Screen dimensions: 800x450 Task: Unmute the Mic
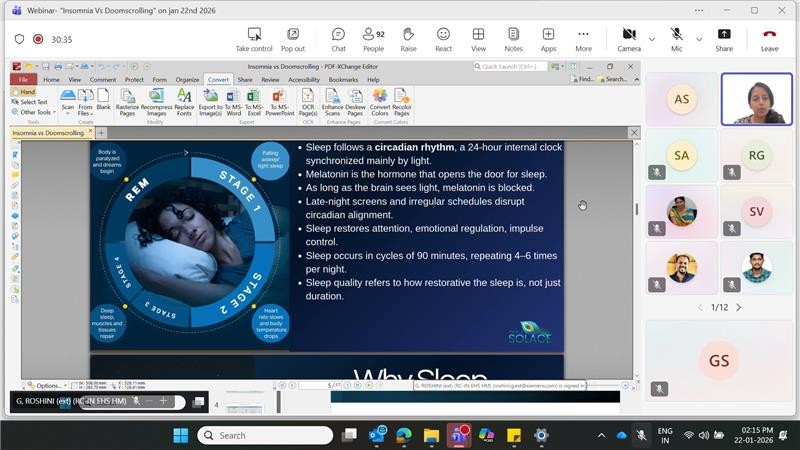[x=677, y=39]
